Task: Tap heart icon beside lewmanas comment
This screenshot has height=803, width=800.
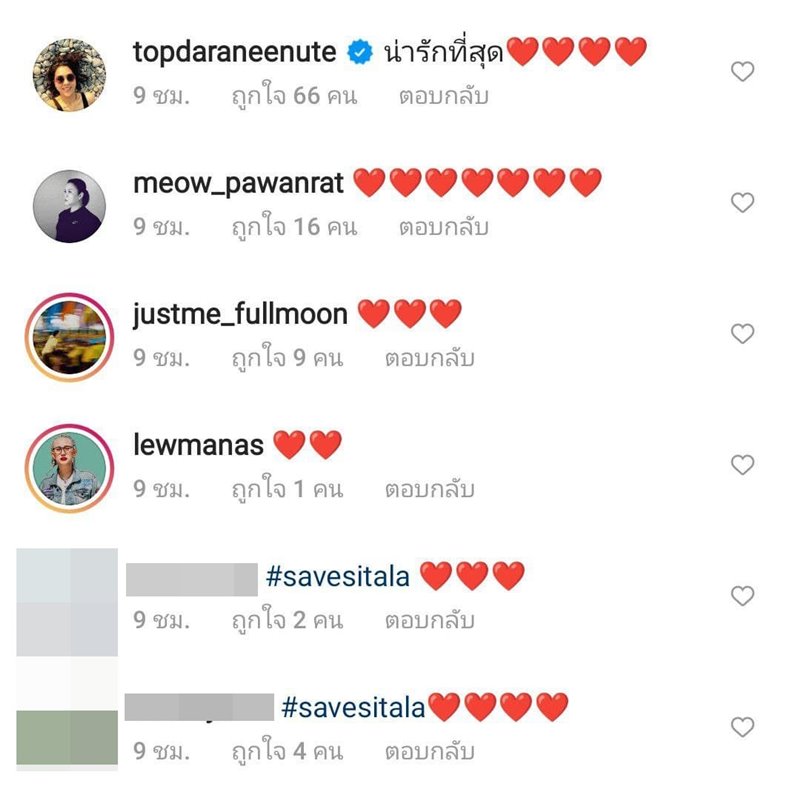Action: pos(742,464)
